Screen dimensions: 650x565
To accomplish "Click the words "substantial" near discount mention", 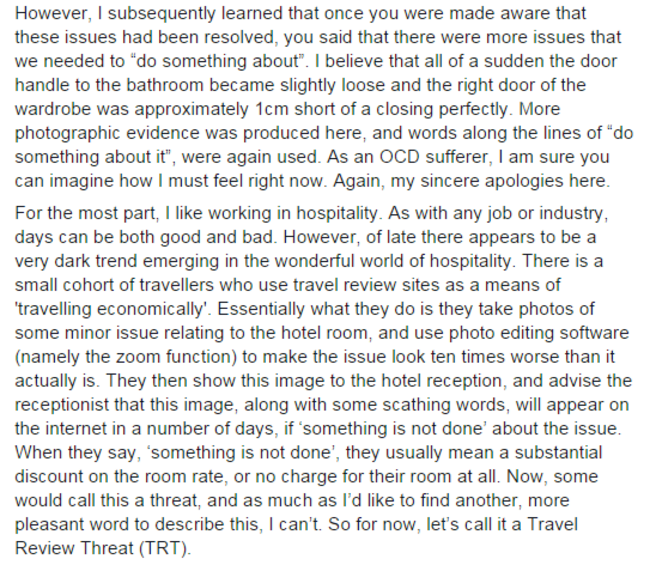I will pos(558,453).
